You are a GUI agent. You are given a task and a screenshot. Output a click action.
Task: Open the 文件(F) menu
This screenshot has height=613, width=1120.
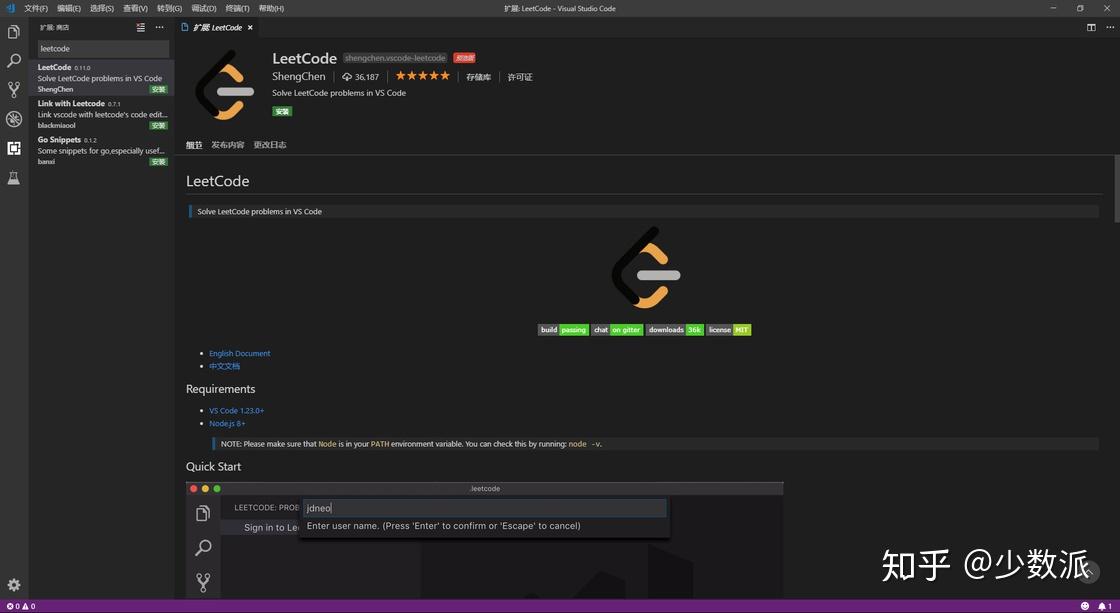click(36, 8)
